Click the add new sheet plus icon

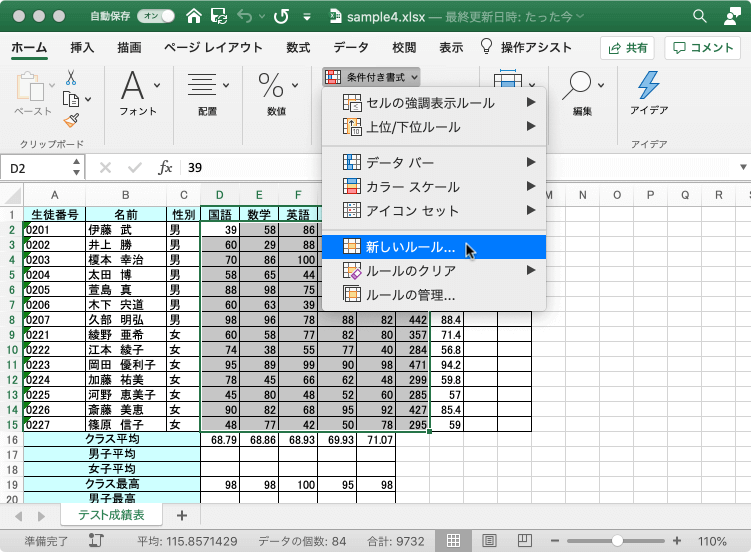click(181, 515)
